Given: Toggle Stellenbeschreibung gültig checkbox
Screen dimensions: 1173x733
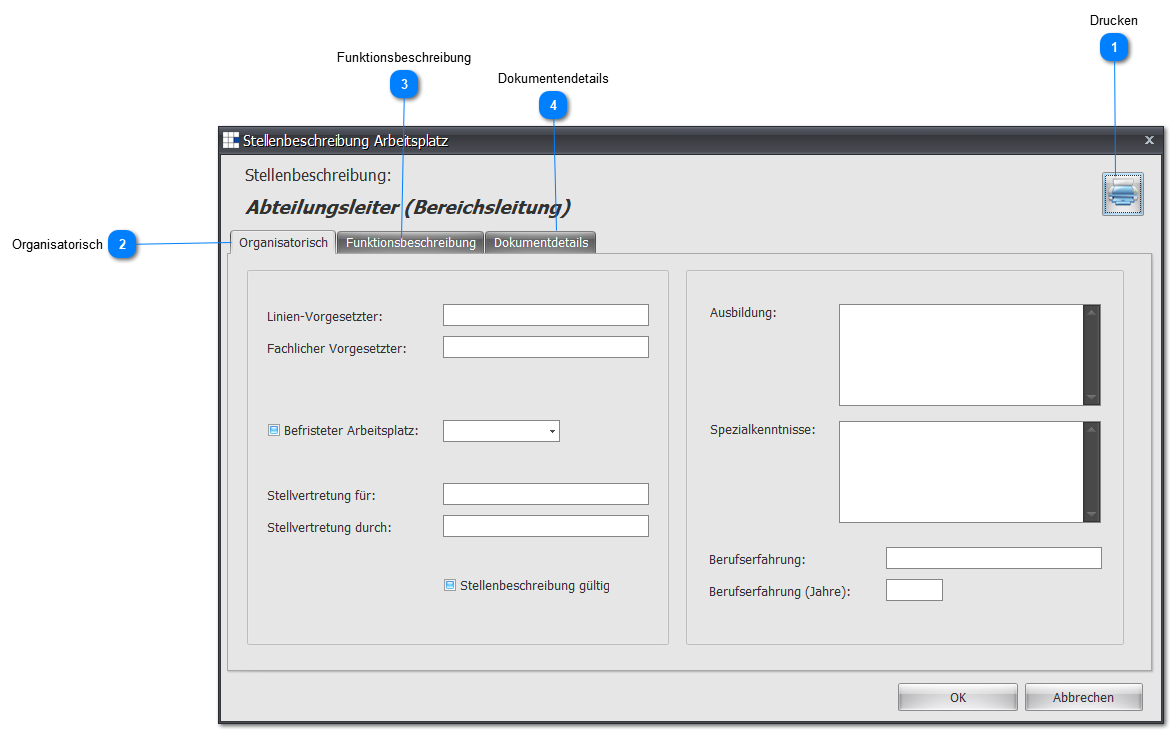Looking at the screenshot, I should 450,585.
